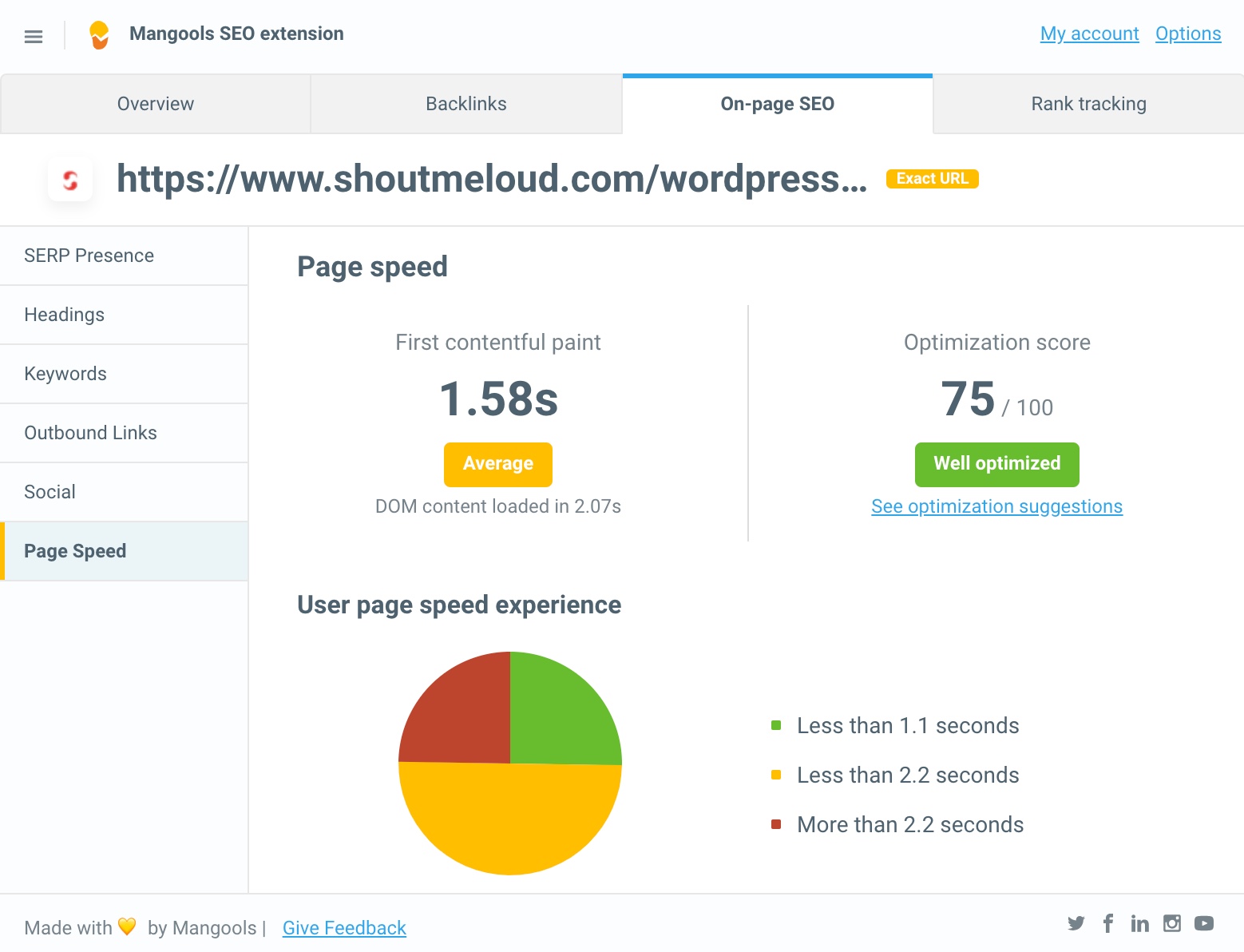Click 'User page speed experience' heading
Screen dimensions: 1244x952
(459, 605)
